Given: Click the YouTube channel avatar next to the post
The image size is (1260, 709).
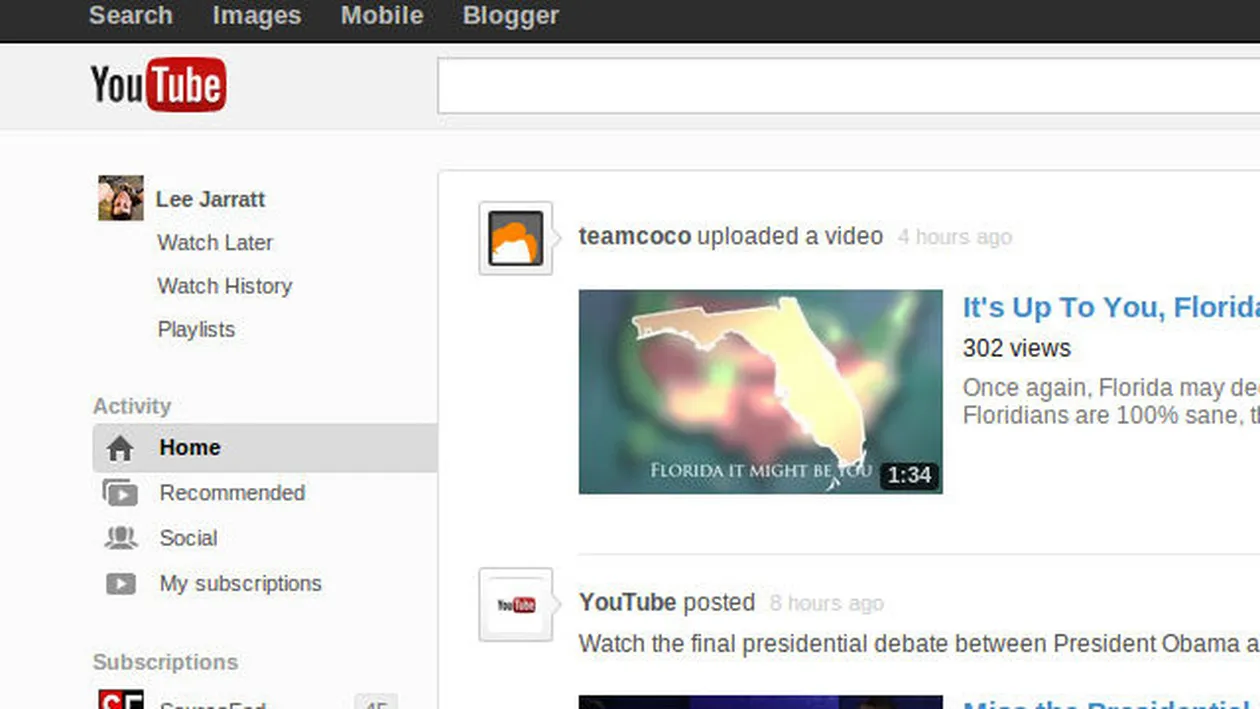Looking at the screenshot, I should (x=515, y=604).
